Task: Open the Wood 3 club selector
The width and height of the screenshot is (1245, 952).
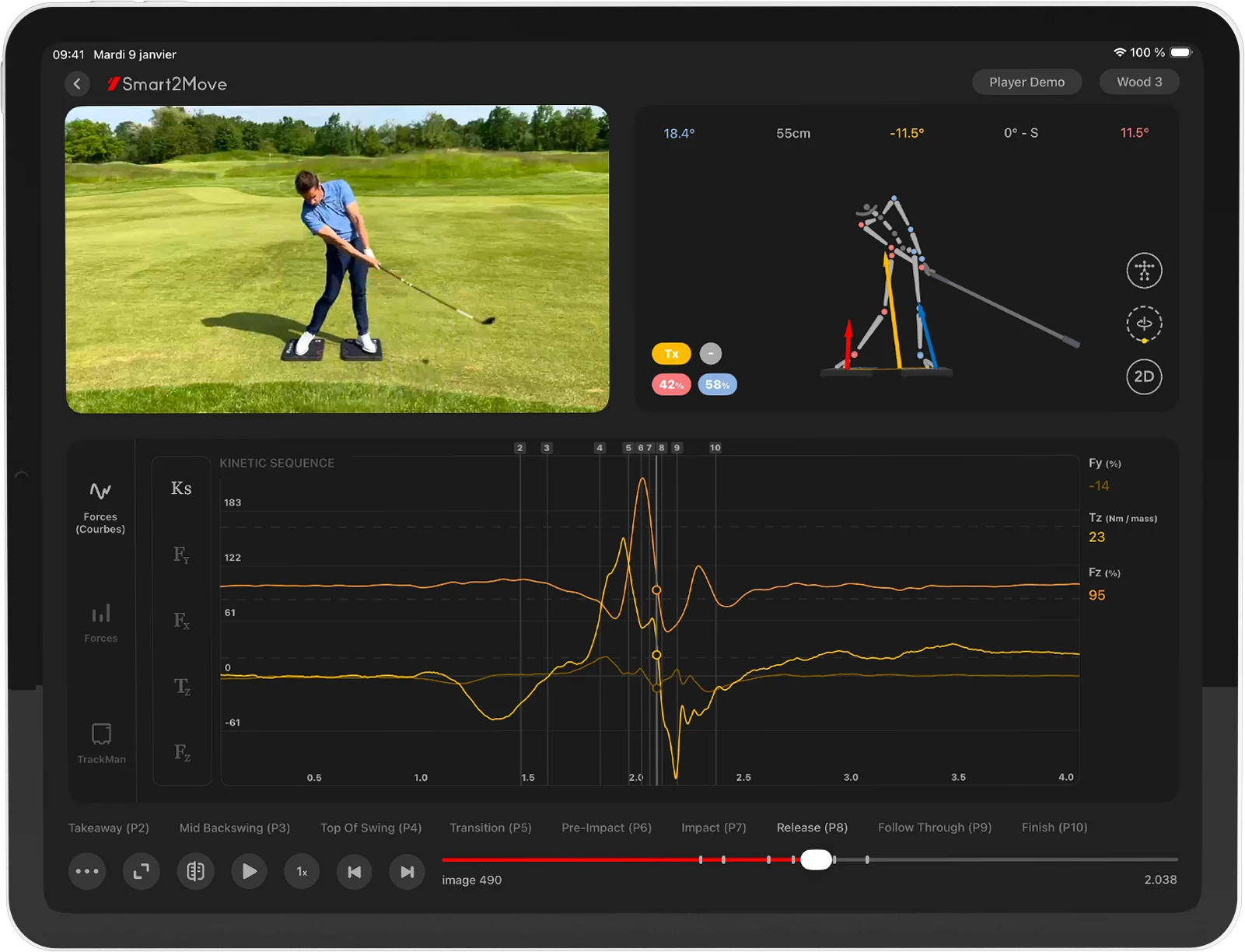Action: pyautogui.click(x=1139, y=82)
